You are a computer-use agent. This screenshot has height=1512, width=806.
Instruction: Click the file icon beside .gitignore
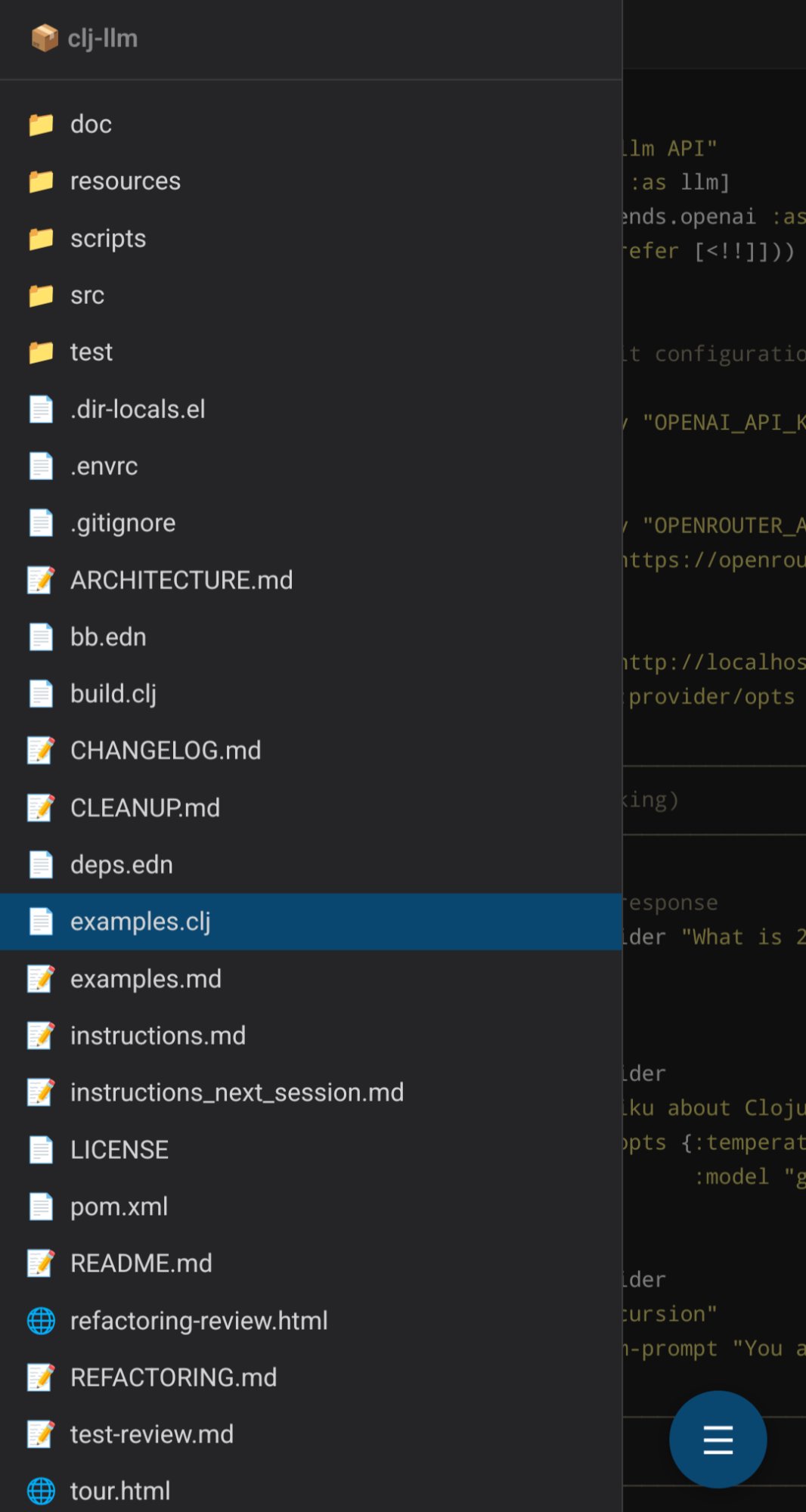[41, 523]
